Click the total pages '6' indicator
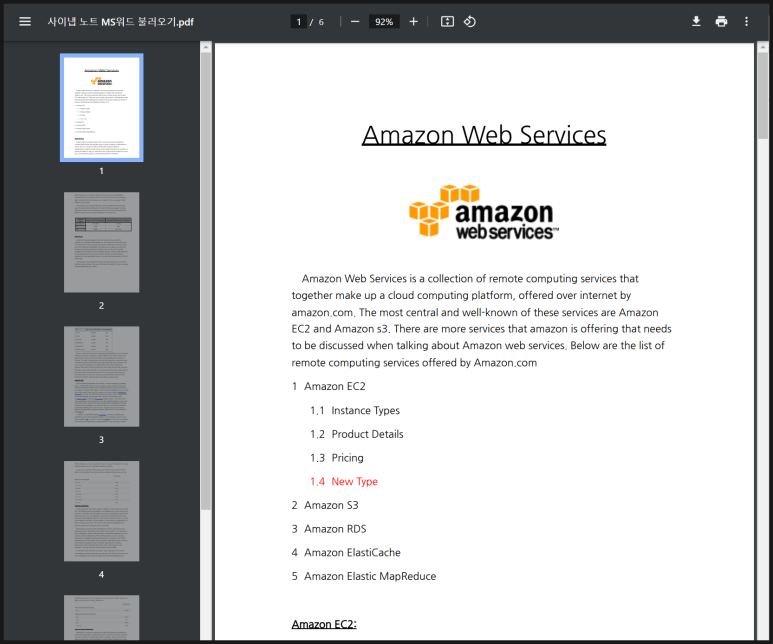 point(321,22)
